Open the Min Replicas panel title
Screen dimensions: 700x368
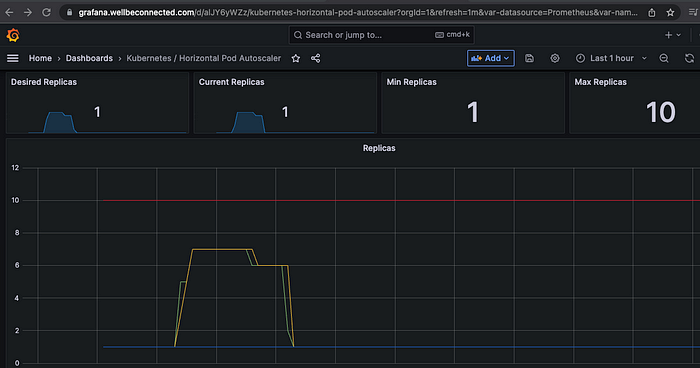coord(411,82)
